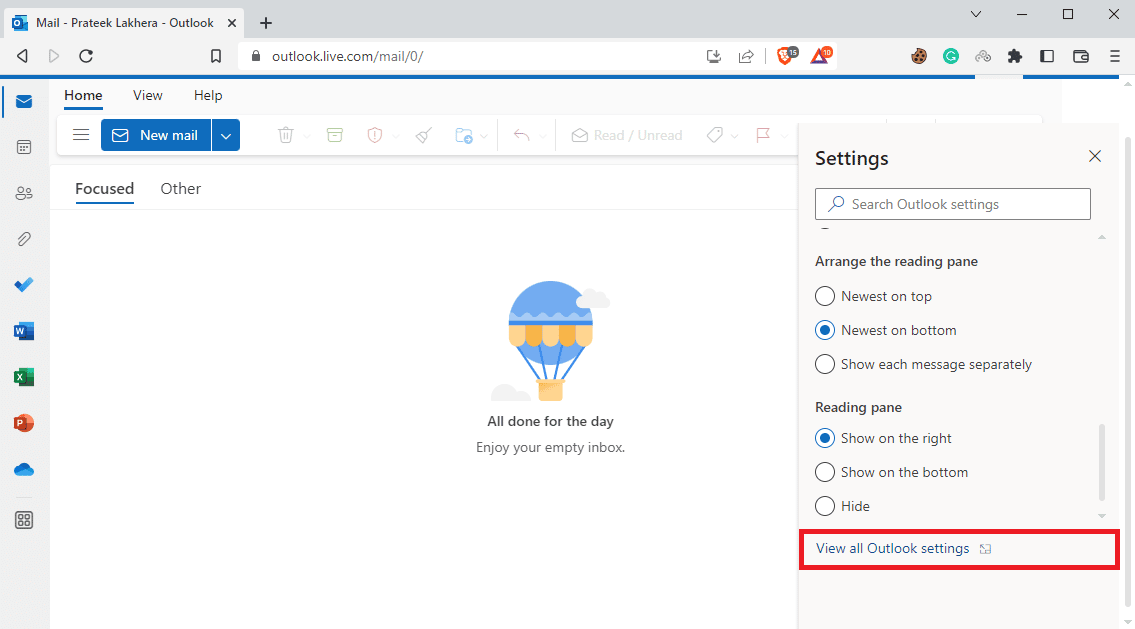Click the browser address bar URL
This screenshot has width=1135, height=629.
347,56
